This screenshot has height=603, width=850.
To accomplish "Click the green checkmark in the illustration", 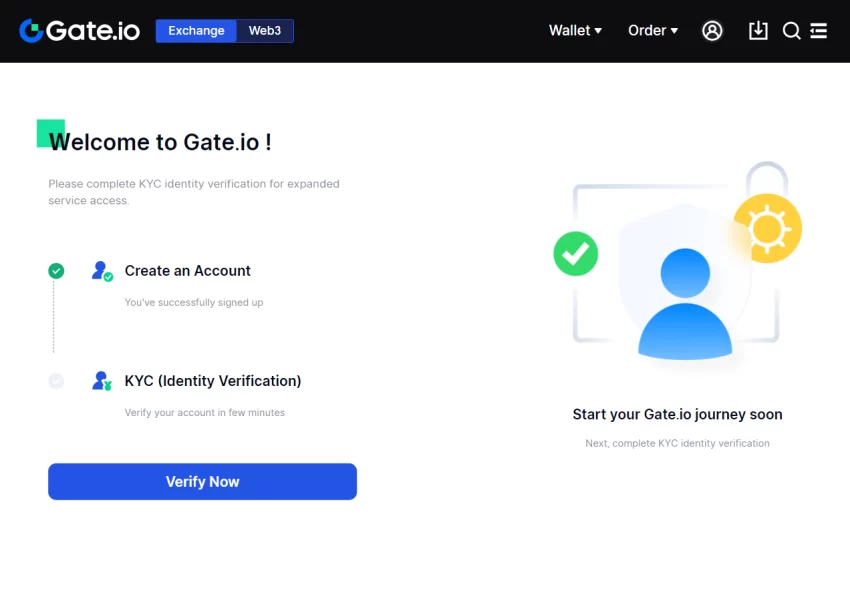I will pos(575,255).
